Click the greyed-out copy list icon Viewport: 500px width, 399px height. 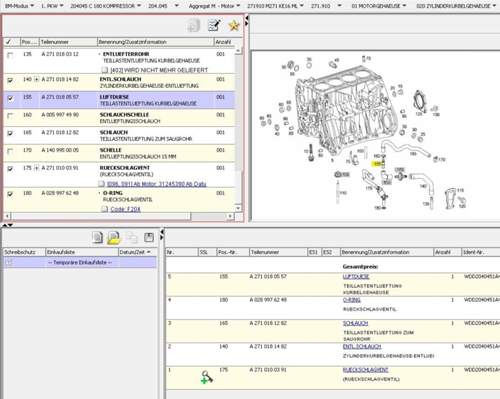(132, 238)
